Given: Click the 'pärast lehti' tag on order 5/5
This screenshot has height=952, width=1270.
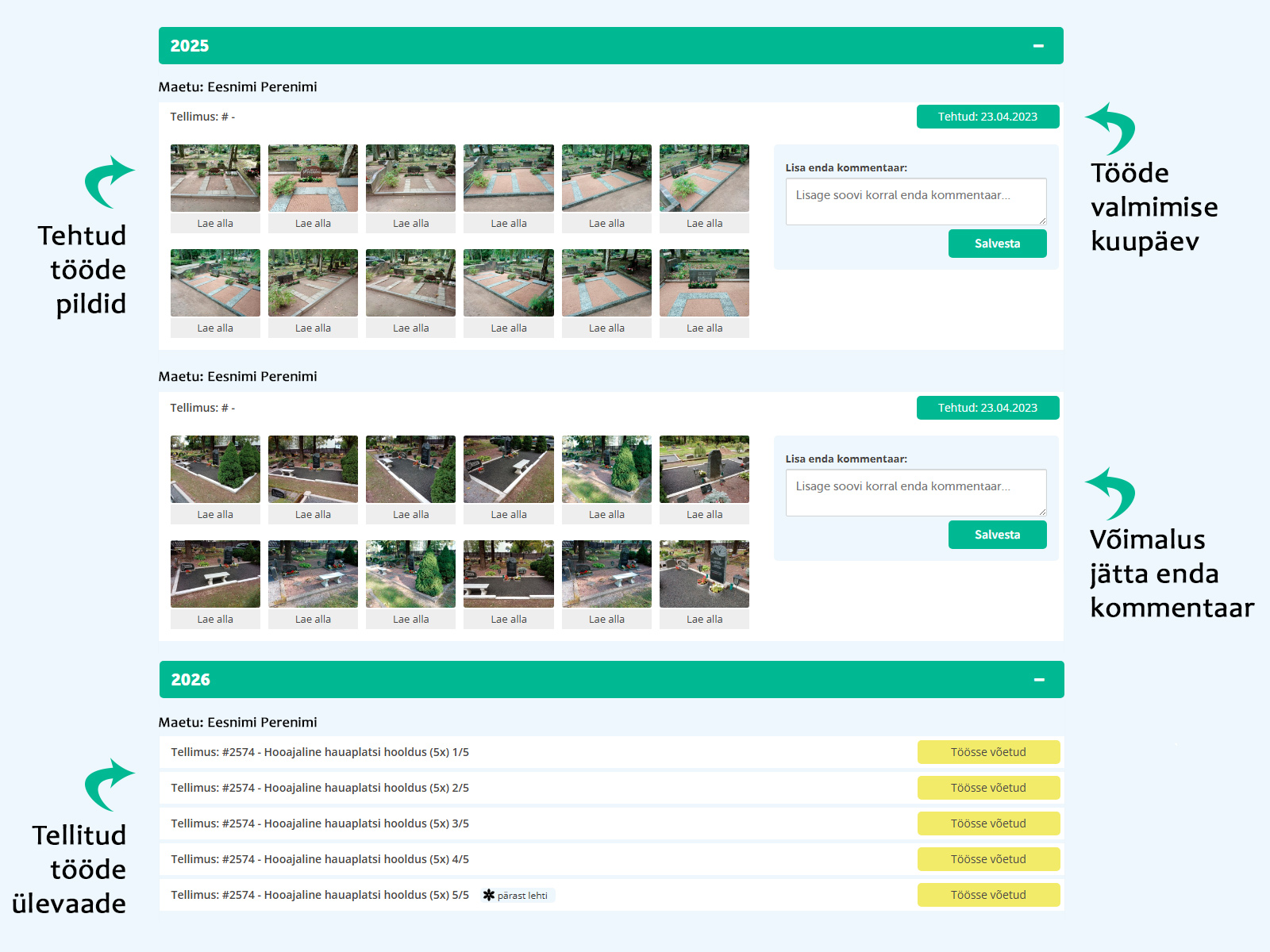Looking at the screenshot, I should [522, 896].
